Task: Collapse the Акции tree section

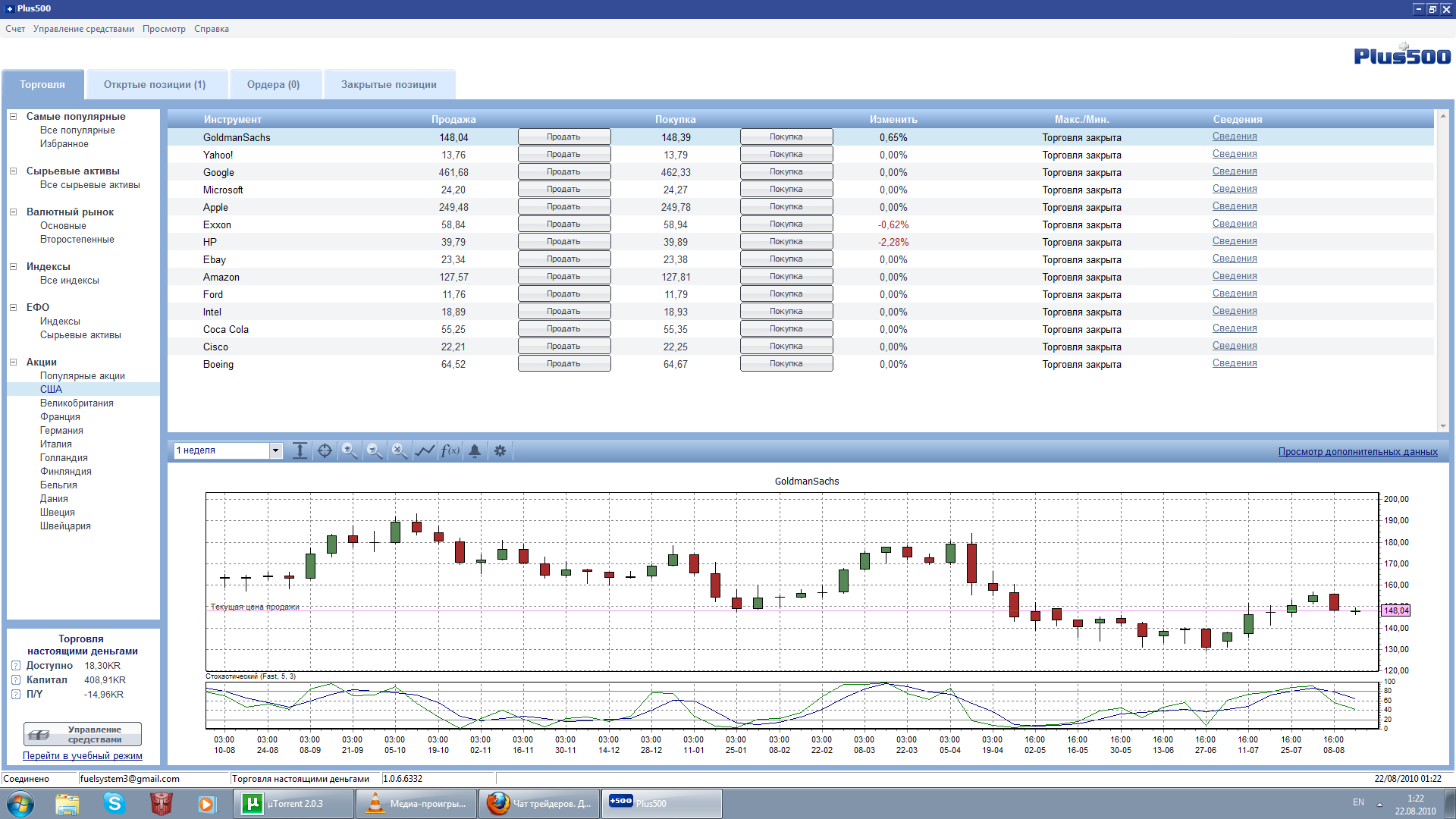Action: tap(13, 362)
